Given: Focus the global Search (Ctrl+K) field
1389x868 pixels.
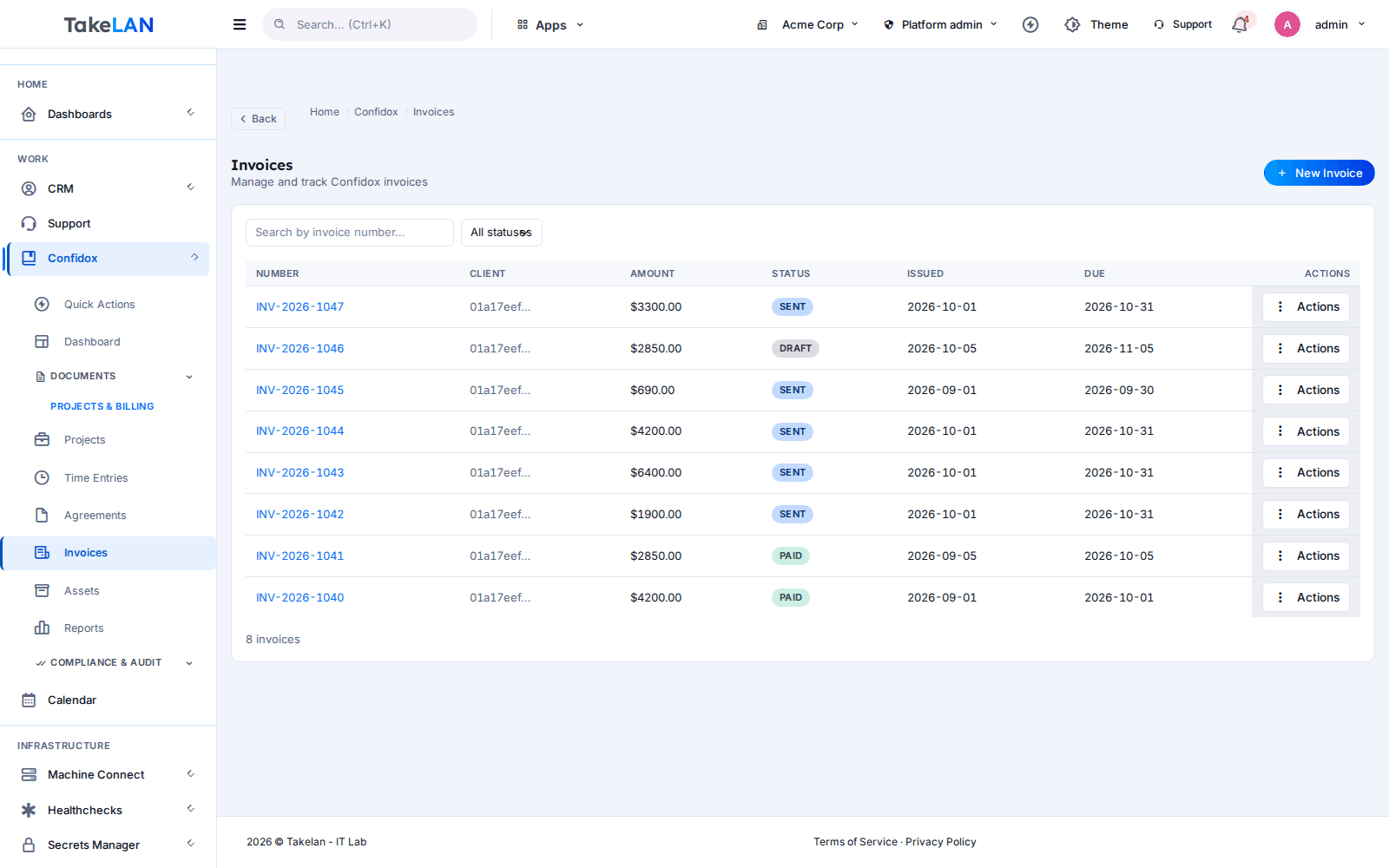Looking at the screenshot, I should [370, 24].
